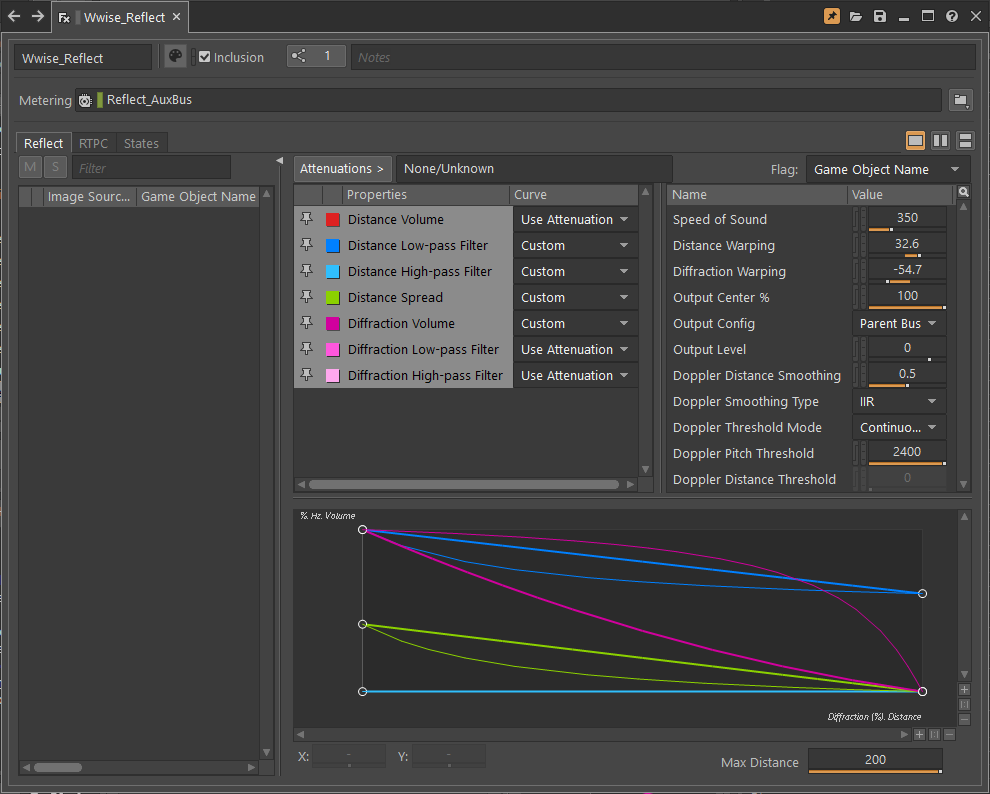The height and width of the screenshot is (794, 990).
Task: Open the Doppler Smoothing Type IIR dropdown
Action: click(x=899, y=401)
